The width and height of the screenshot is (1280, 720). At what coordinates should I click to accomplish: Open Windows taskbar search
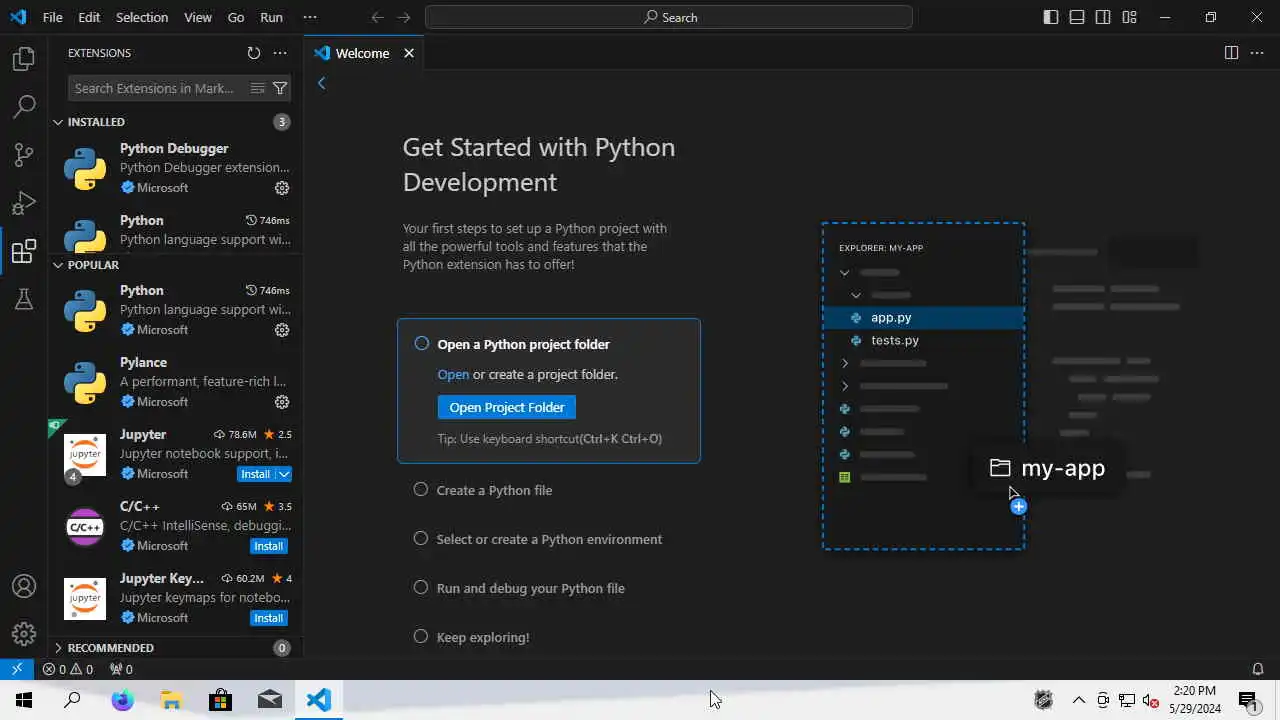pos(72,700)
